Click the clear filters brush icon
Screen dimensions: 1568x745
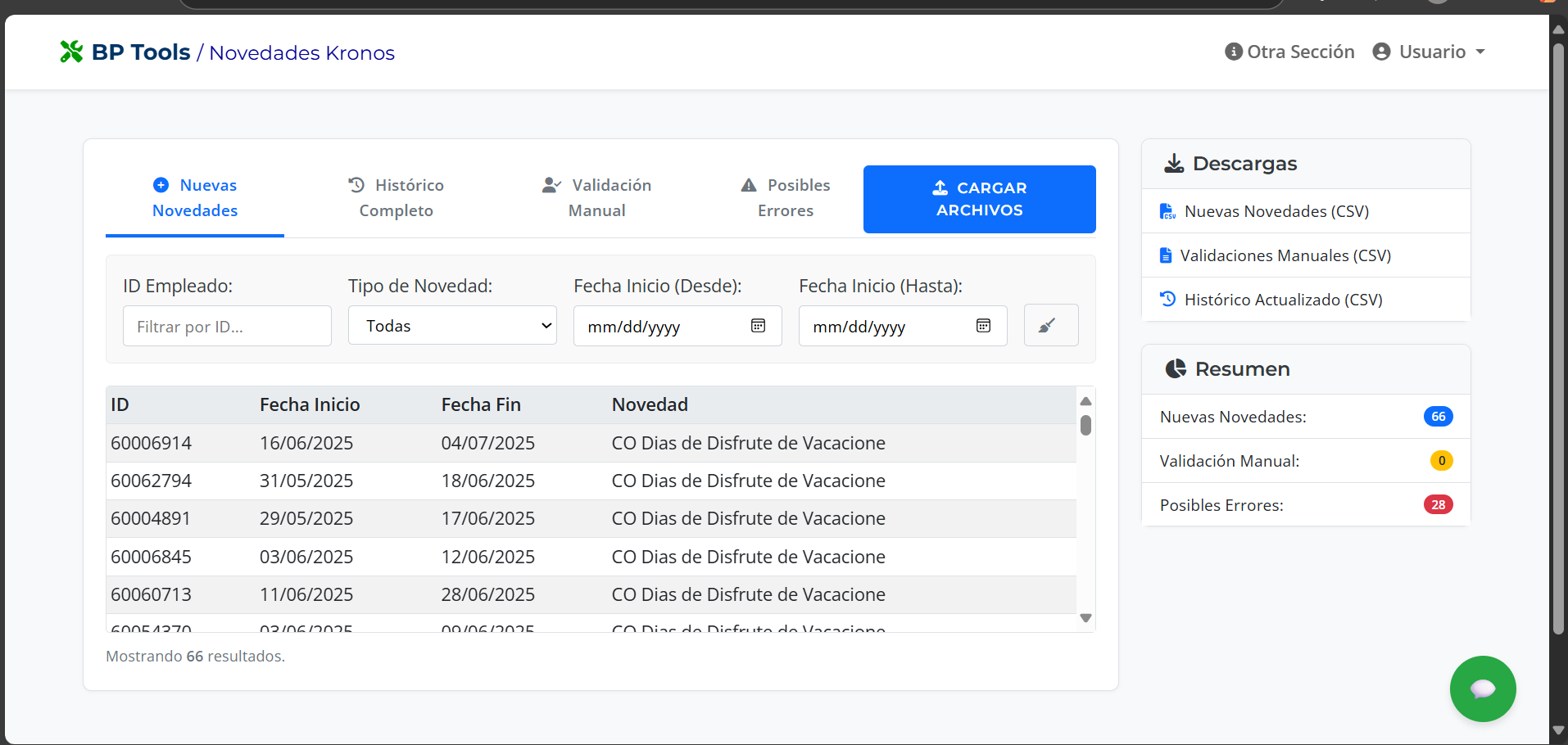coord(1051,325)
